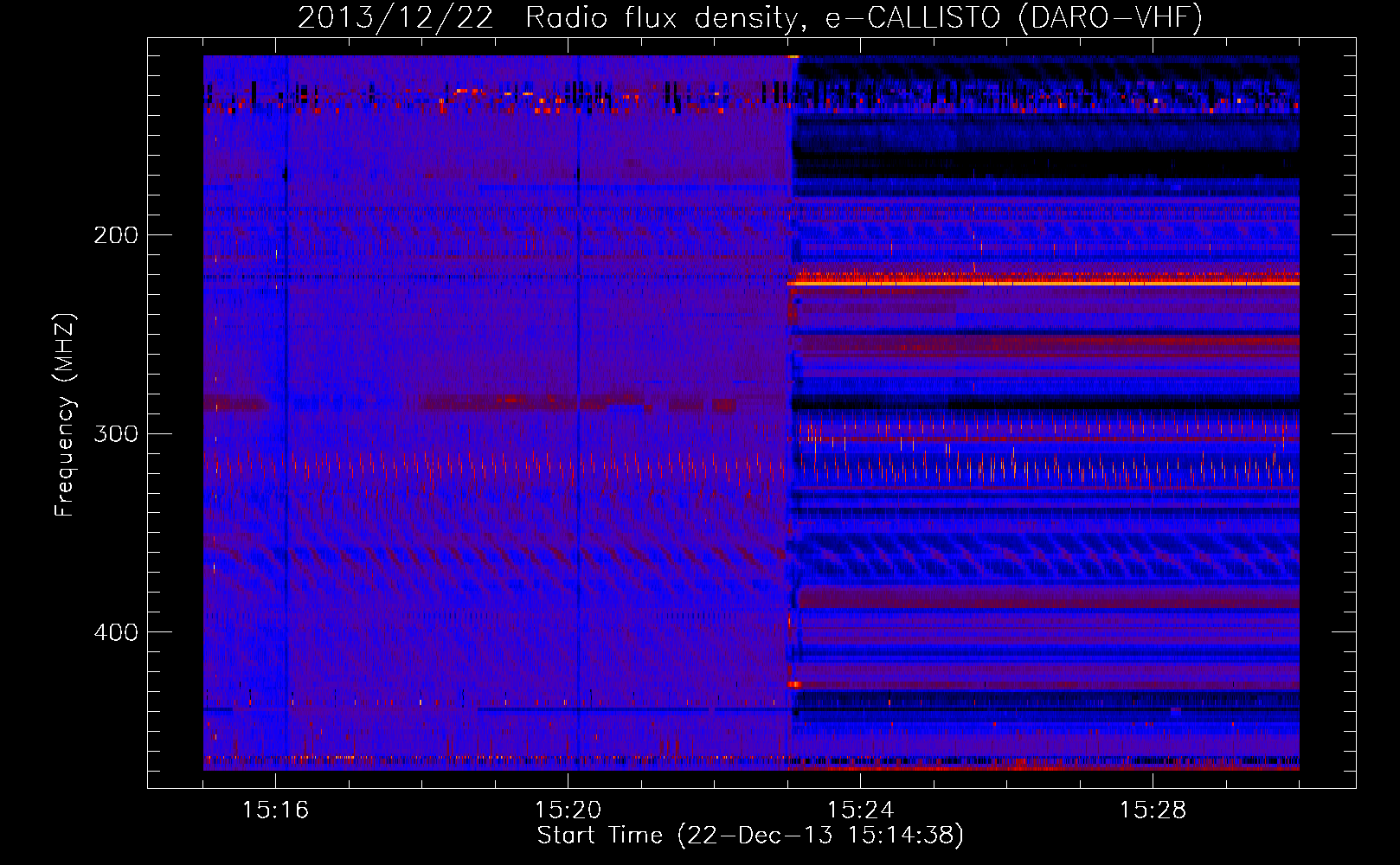Click the 'Start Time (22-Dec-13 15:14:38)' label
This screenshot has width=1400, height=865.
point(750,836)
